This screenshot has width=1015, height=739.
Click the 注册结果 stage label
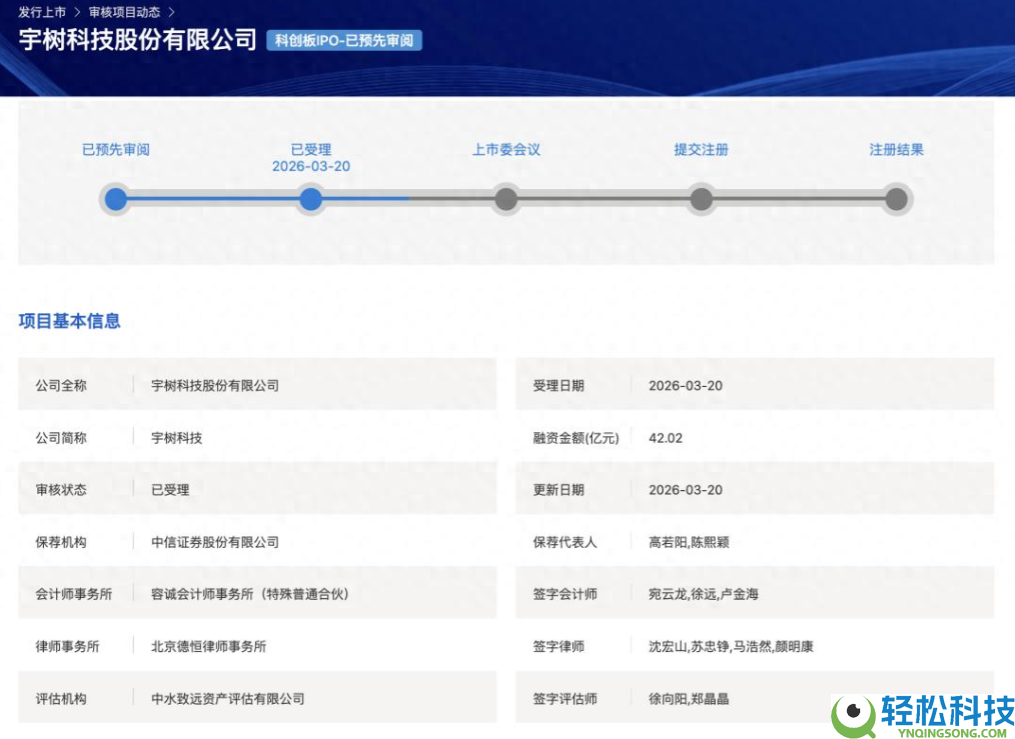pyautogui.click(x=896, y=149)
